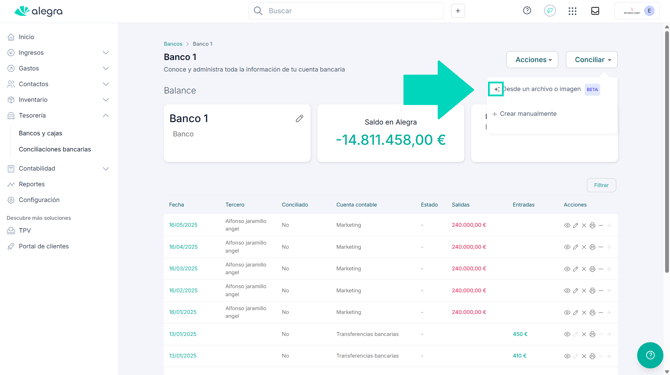Click the -14.811.458,00 € balance value
Screen dimensions: 670x375
pos(391,140)
